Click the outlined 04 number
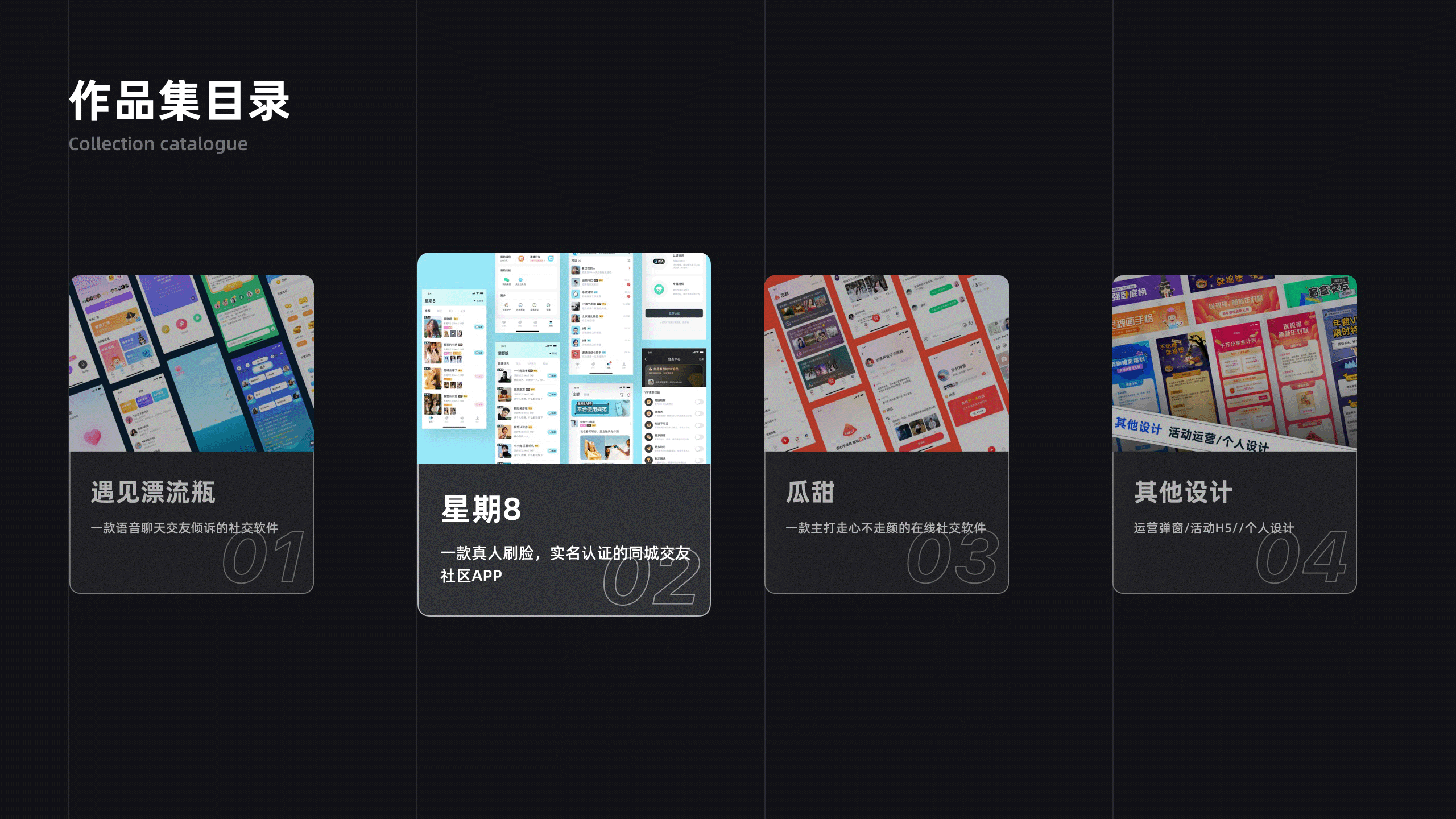The width and height of the screenshot is (1456, 819). (x=1301, y=557)
